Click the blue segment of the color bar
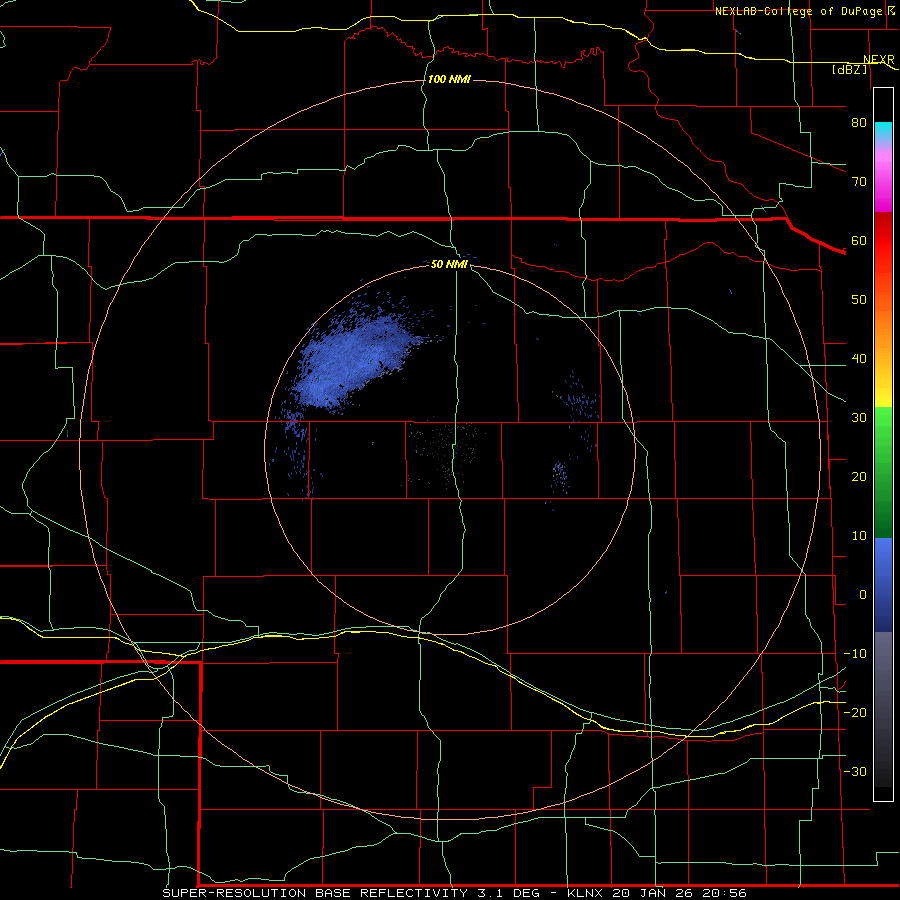The width and height of the screenshot is (900, 900). coord(883,585)
